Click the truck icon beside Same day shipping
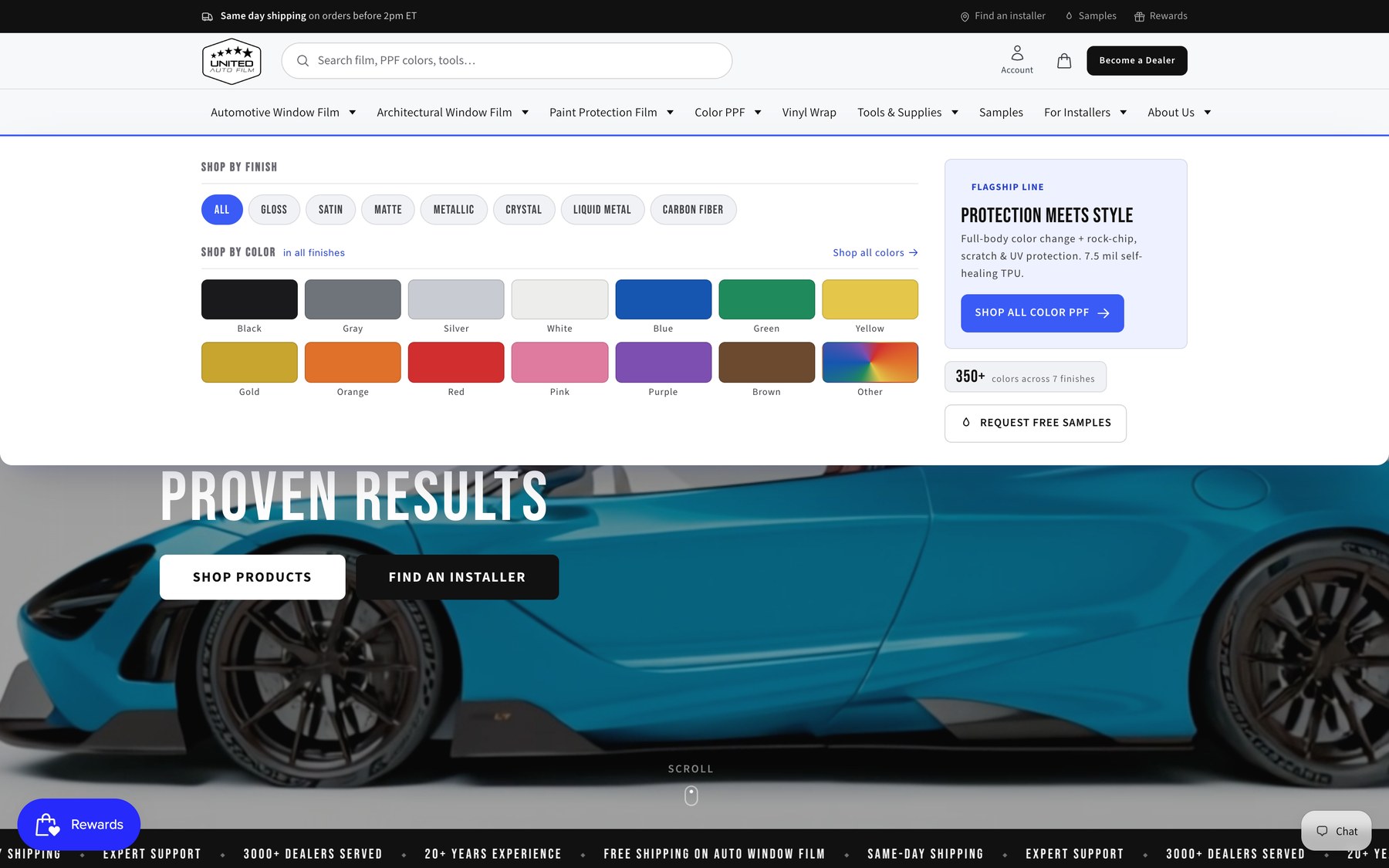 click(x=208, y=16)
